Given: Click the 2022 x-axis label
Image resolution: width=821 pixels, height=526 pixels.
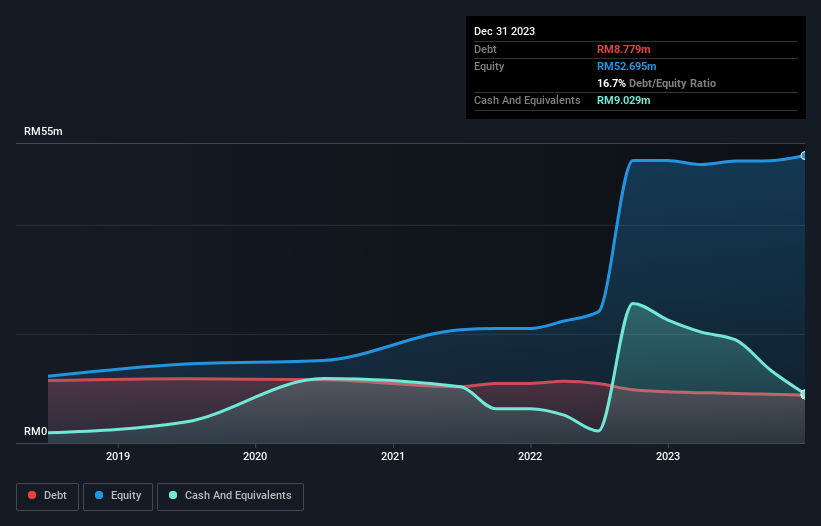Looking at the screenshot, I should [x=530, y=456].
